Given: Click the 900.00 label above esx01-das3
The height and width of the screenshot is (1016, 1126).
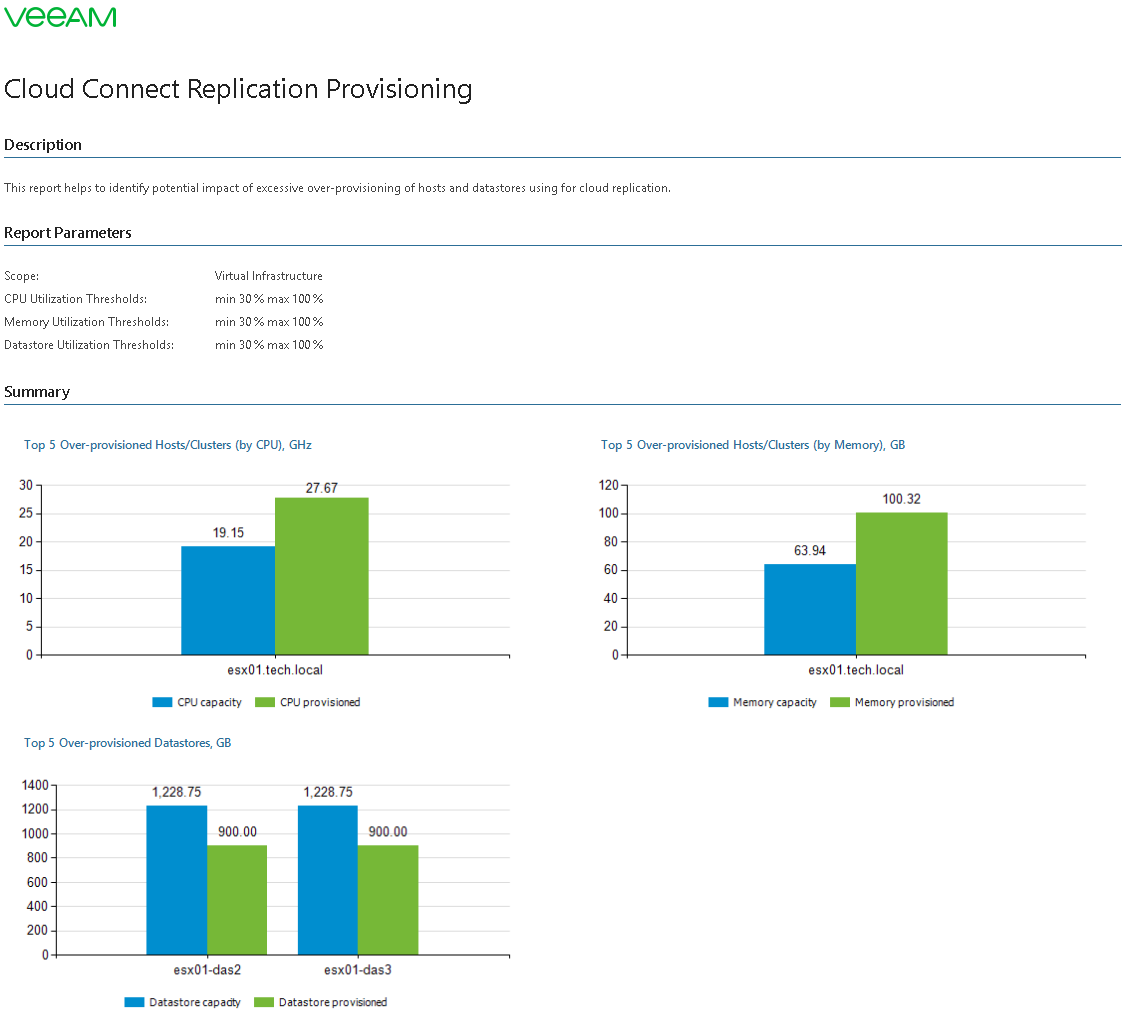Looking at the screenshot, I should (x=388, y=831).
